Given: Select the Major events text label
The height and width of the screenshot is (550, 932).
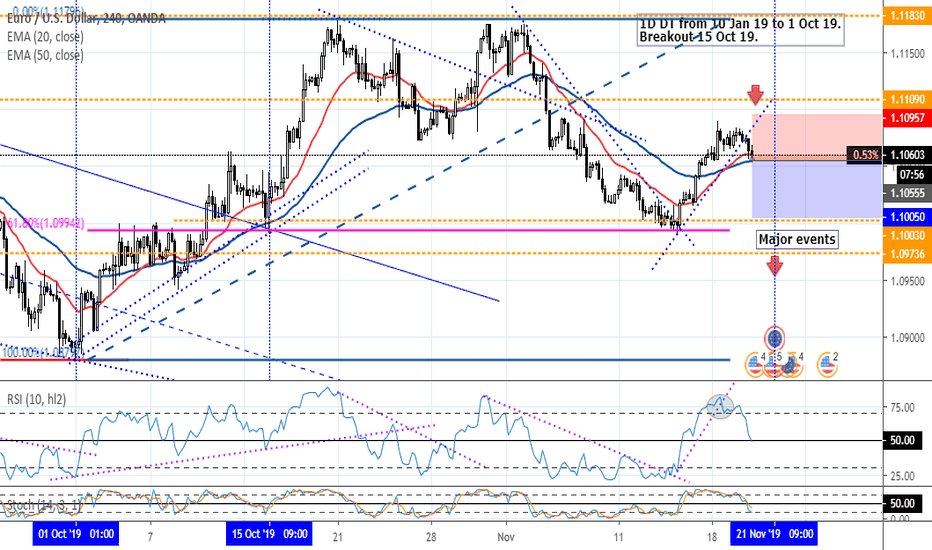Looking at the screenshot, I should tap(797, 240).
